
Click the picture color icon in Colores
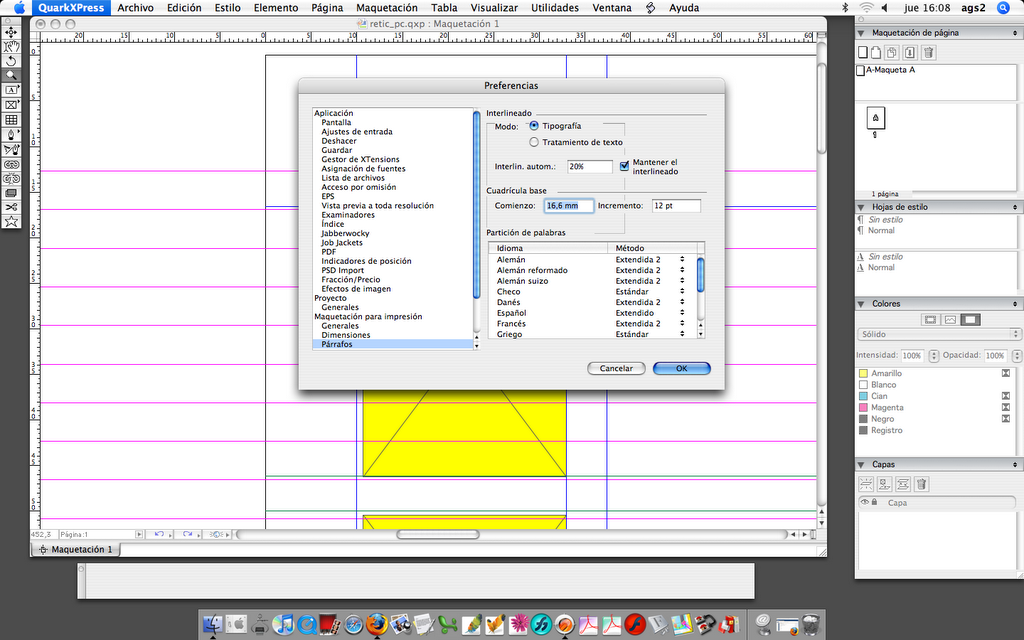click(x=950, y=319)
